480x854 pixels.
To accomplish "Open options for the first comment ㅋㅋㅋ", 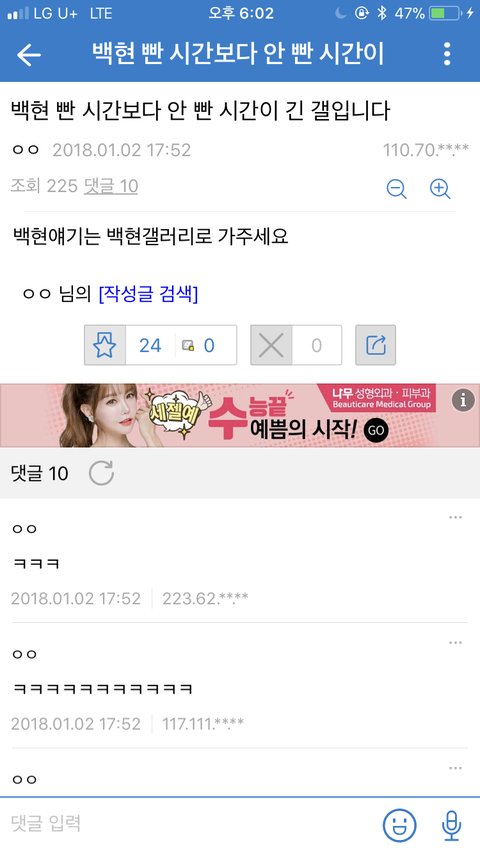I will point(455,517).
